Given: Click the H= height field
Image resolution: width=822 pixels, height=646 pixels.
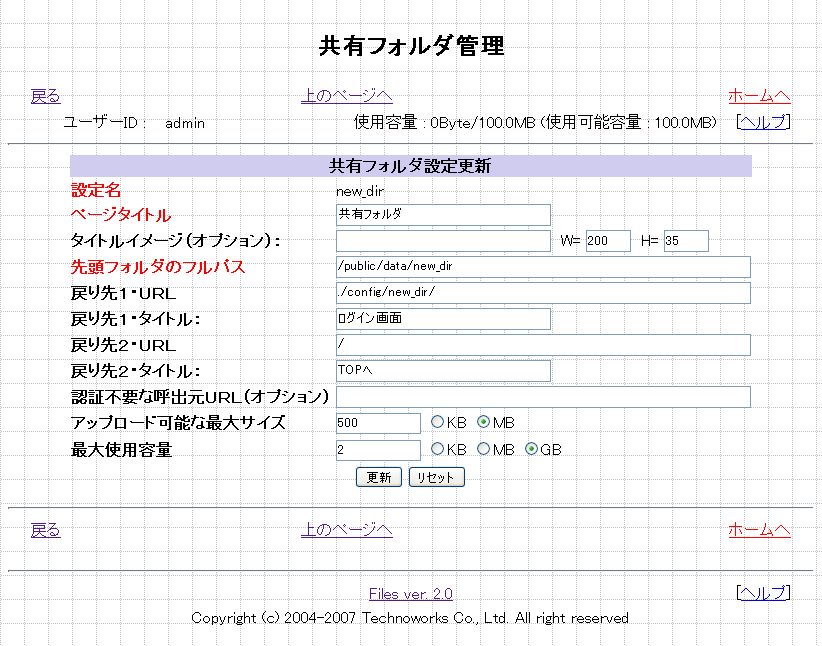Looking at the screenshot, I should pos(685,241).
